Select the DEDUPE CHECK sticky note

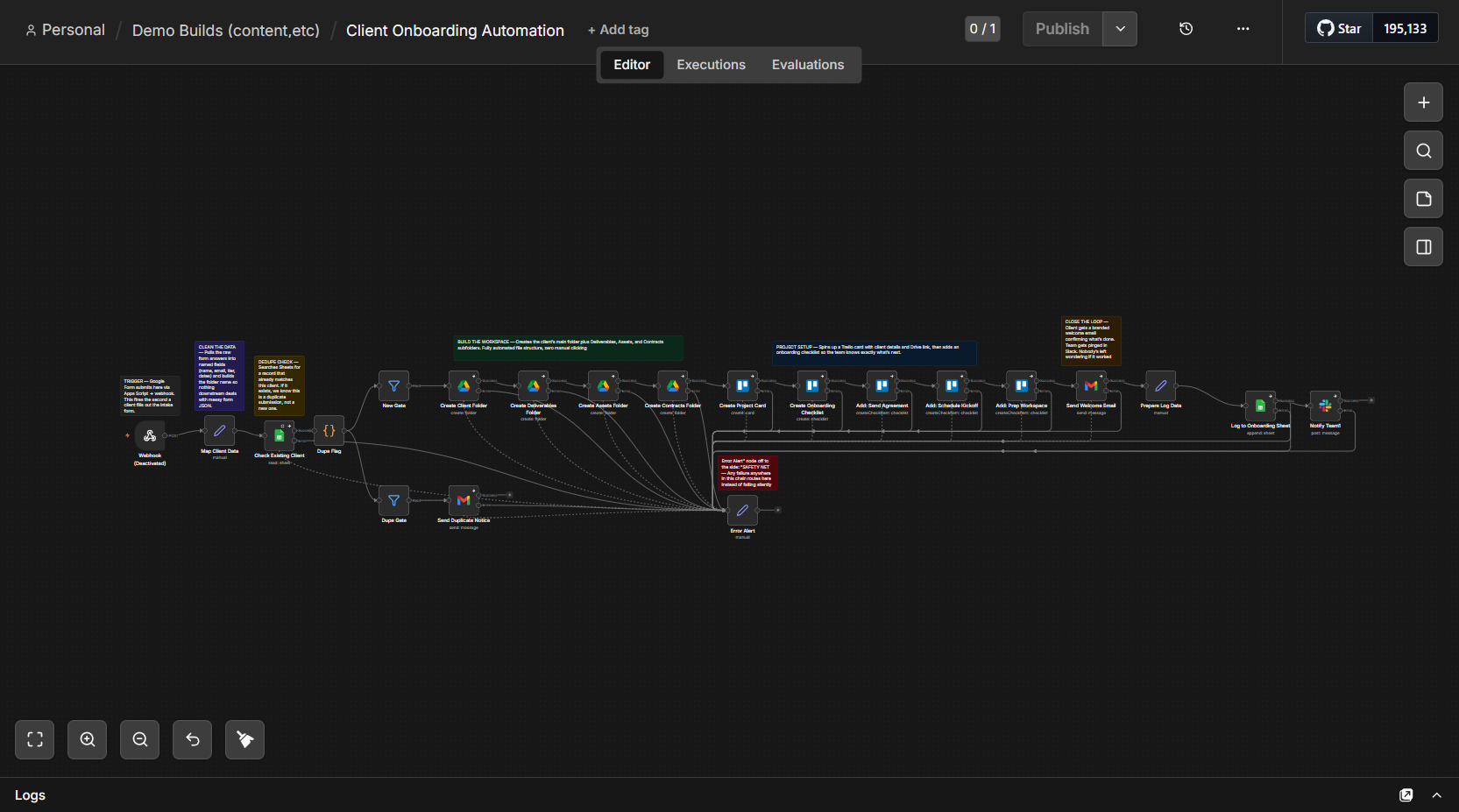tap(280, 385)
